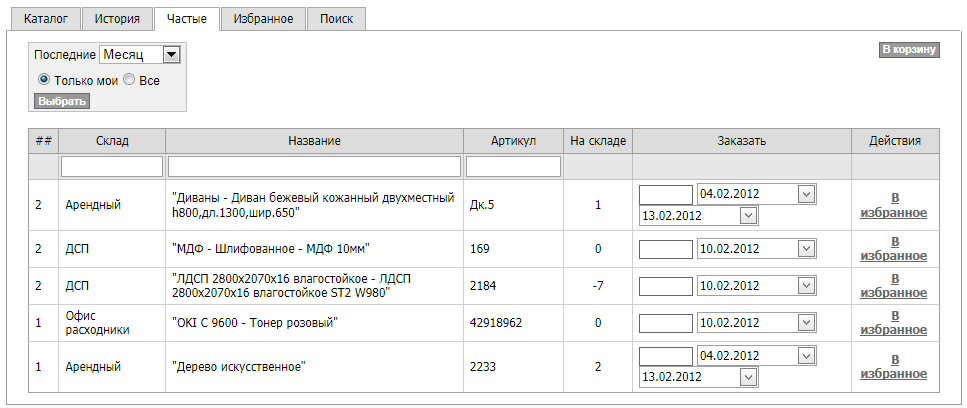Focus the Склад filter field
967x408 pixels.
[112, 166]
